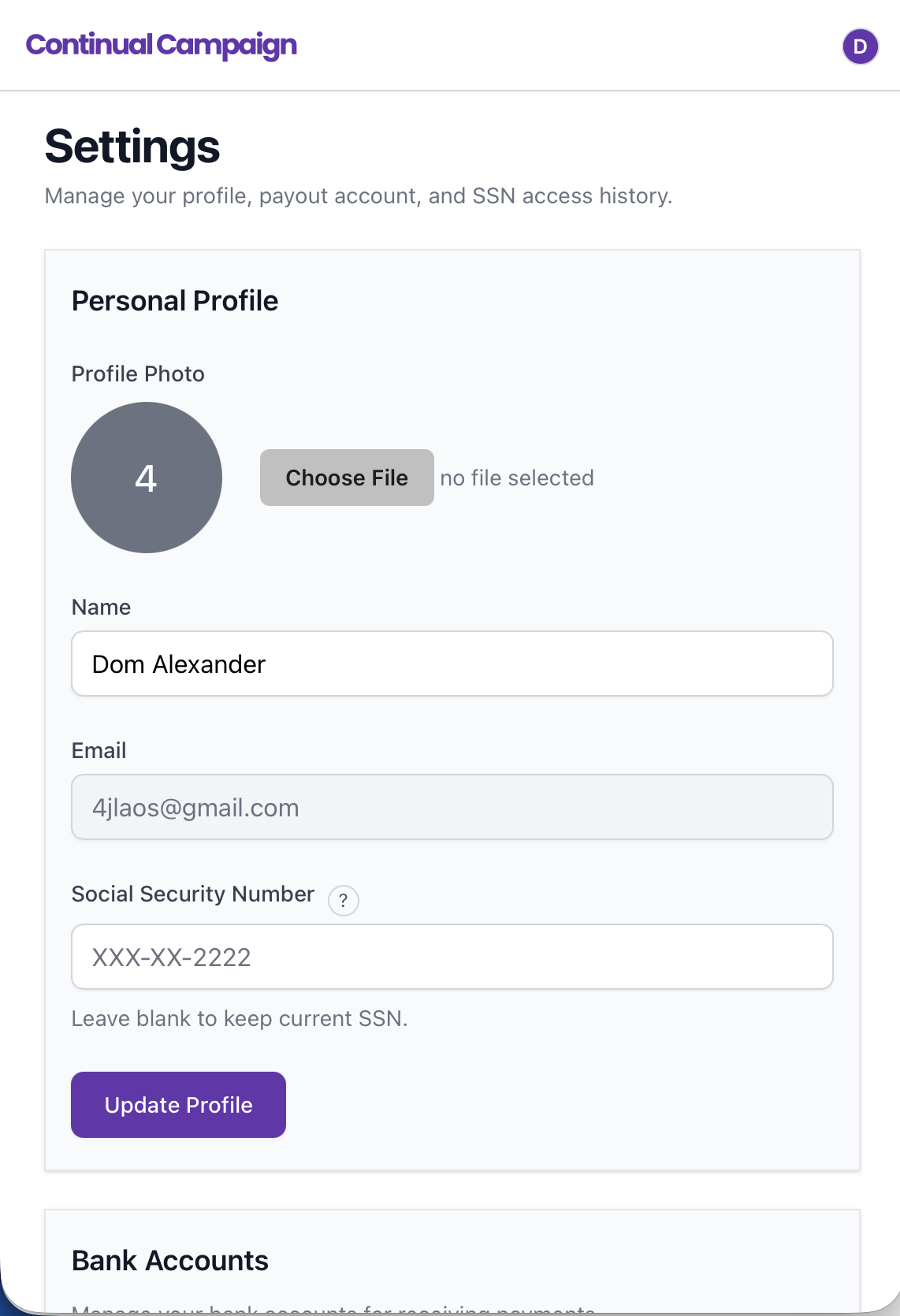900x1316 pixels.
Task: Select the Choose File button for profile photo
Action: pyautogui.click(x=346, y=478)
